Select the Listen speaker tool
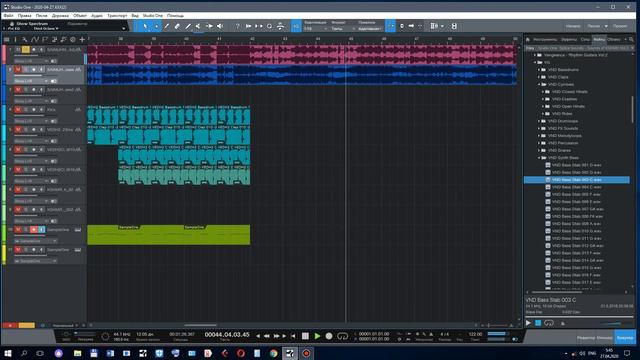 pos(220,26)
